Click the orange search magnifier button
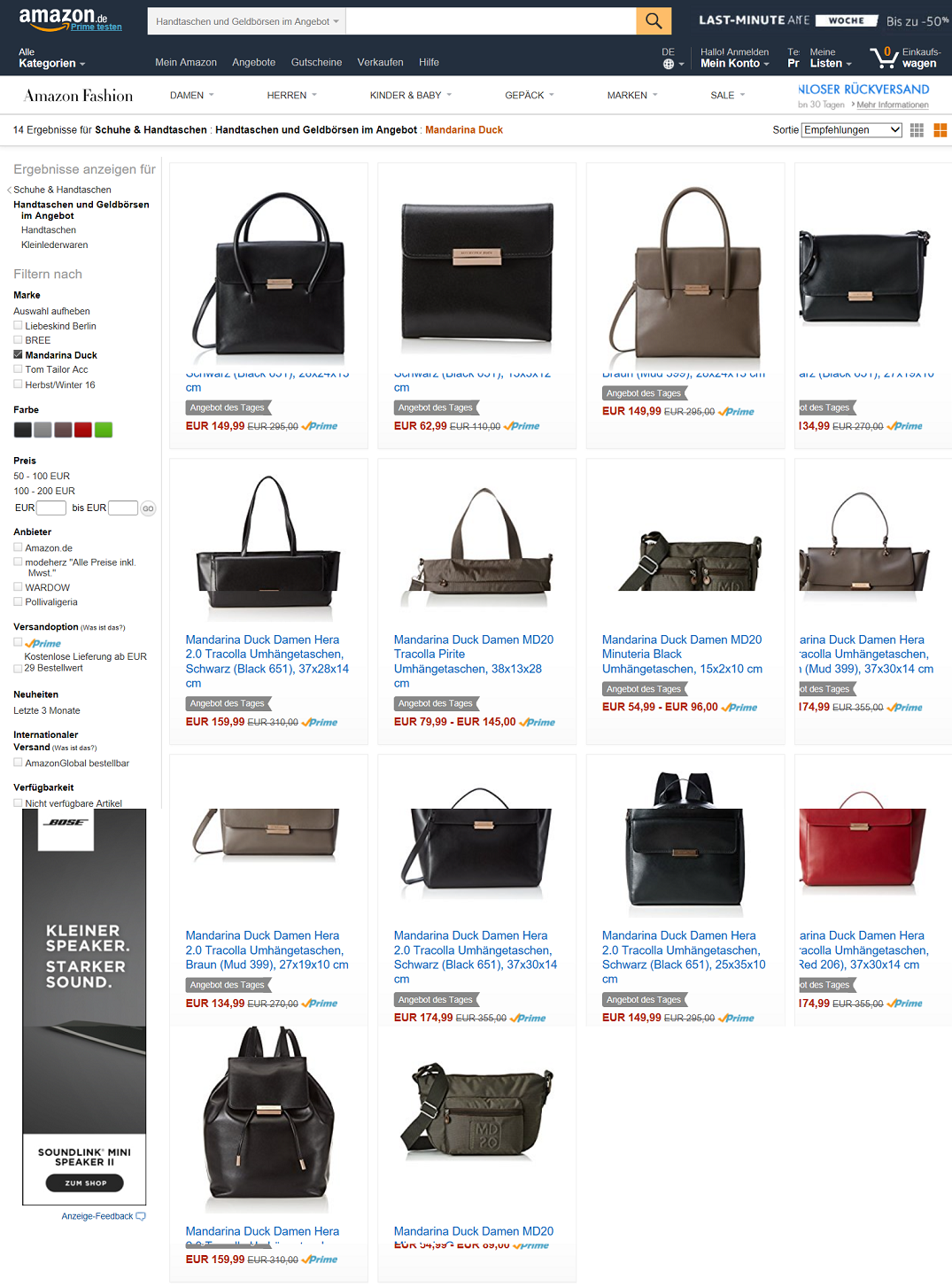Image resolution: width=952 pixels, height=1287 pixels. point(654,21)
